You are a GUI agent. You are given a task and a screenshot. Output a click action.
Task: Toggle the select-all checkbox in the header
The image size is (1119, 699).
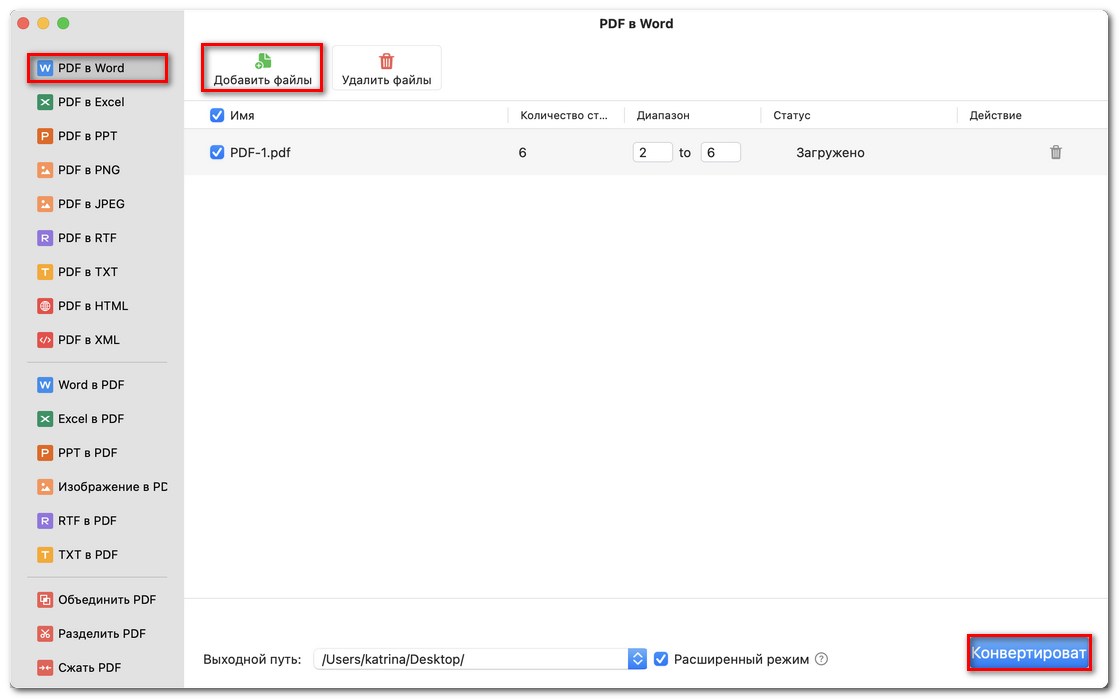(217, 115)
